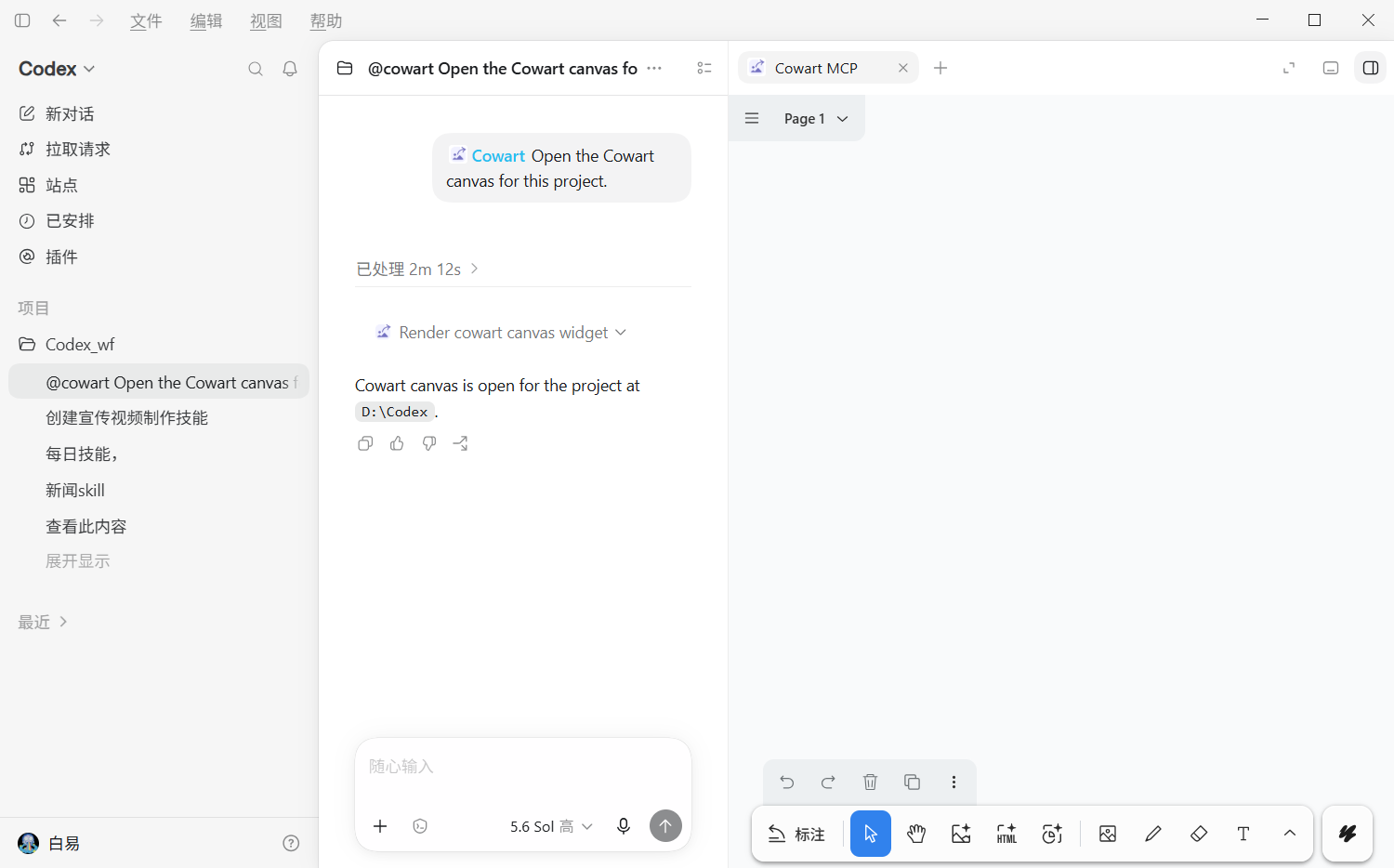Toggle the right side panel
Viewport: 1394px width, 868px height.
[1371, 68]
